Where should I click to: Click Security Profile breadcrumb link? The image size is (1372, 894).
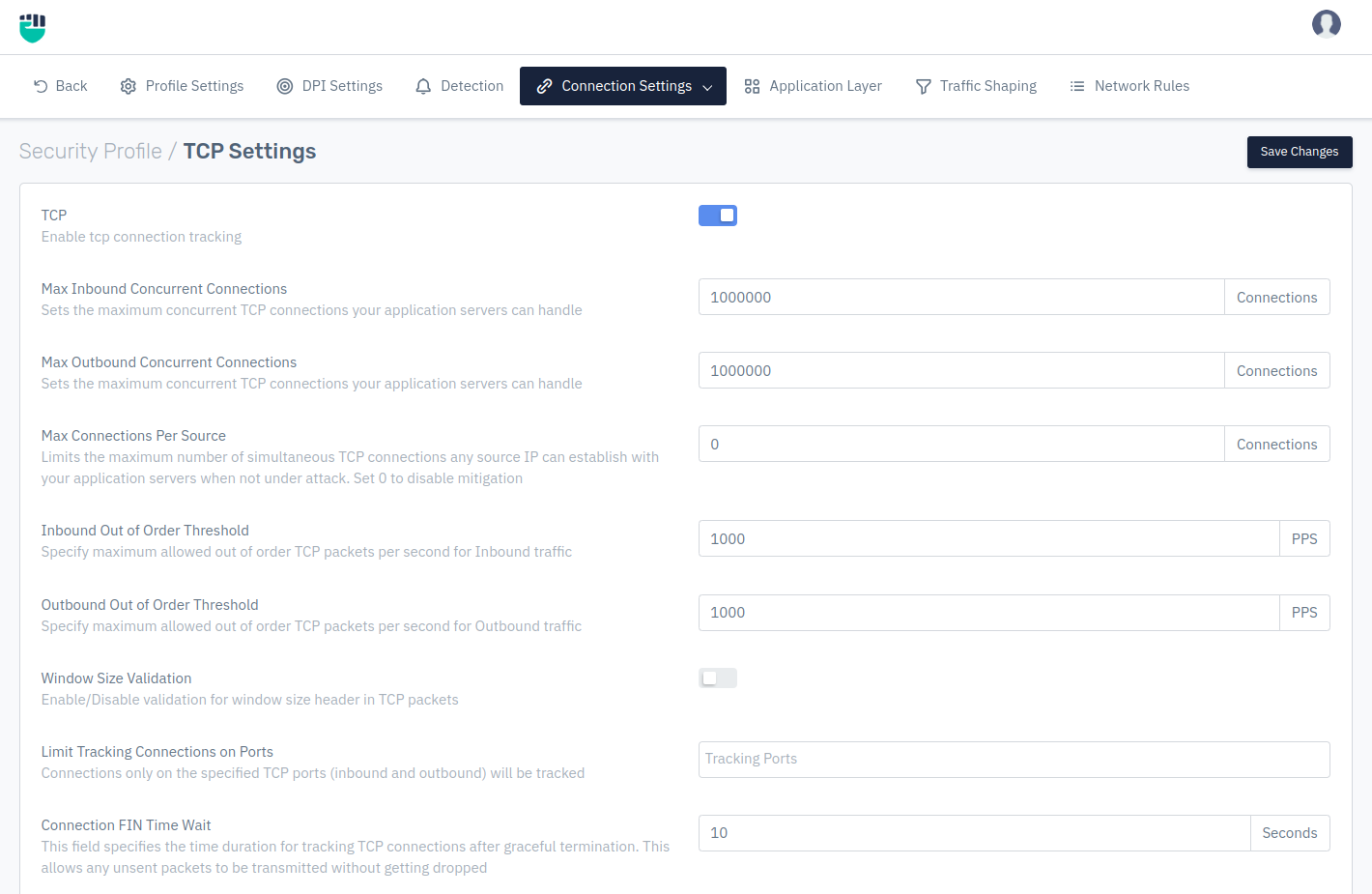(x=91, y=152)
